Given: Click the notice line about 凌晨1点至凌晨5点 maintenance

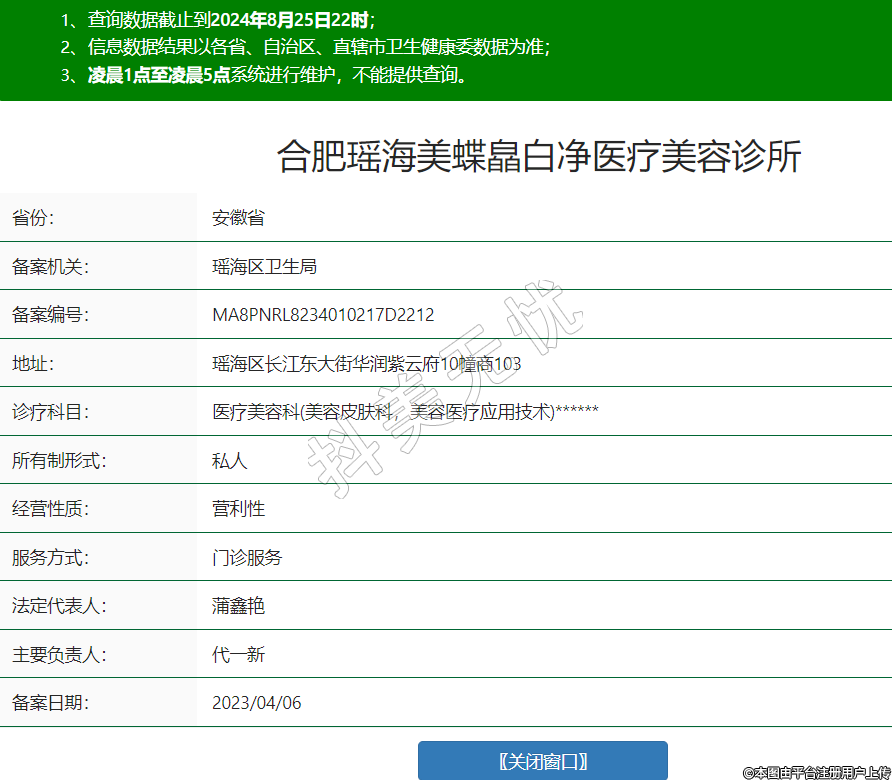Looking at the screenshot, I should 277,75.
